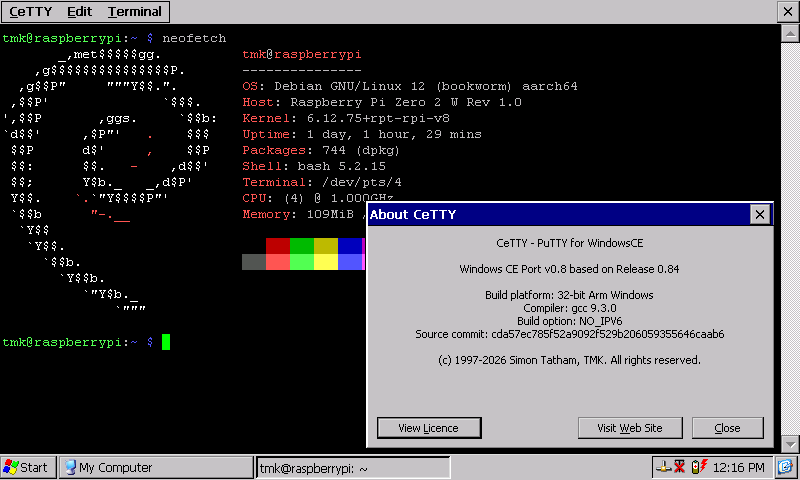
Task: Click the 'Shell: bash 5.2.15' line
Action: pyautogui.click(x=314, y=166)
